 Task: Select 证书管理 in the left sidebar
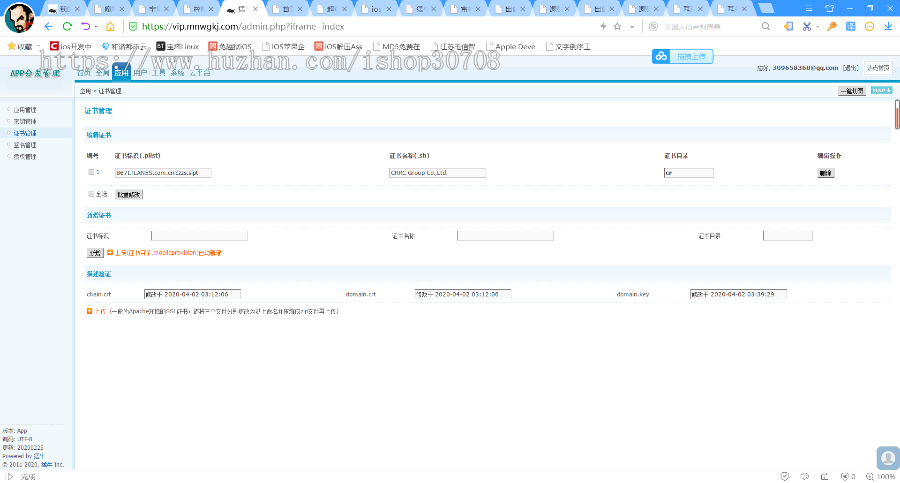point(25,133)
